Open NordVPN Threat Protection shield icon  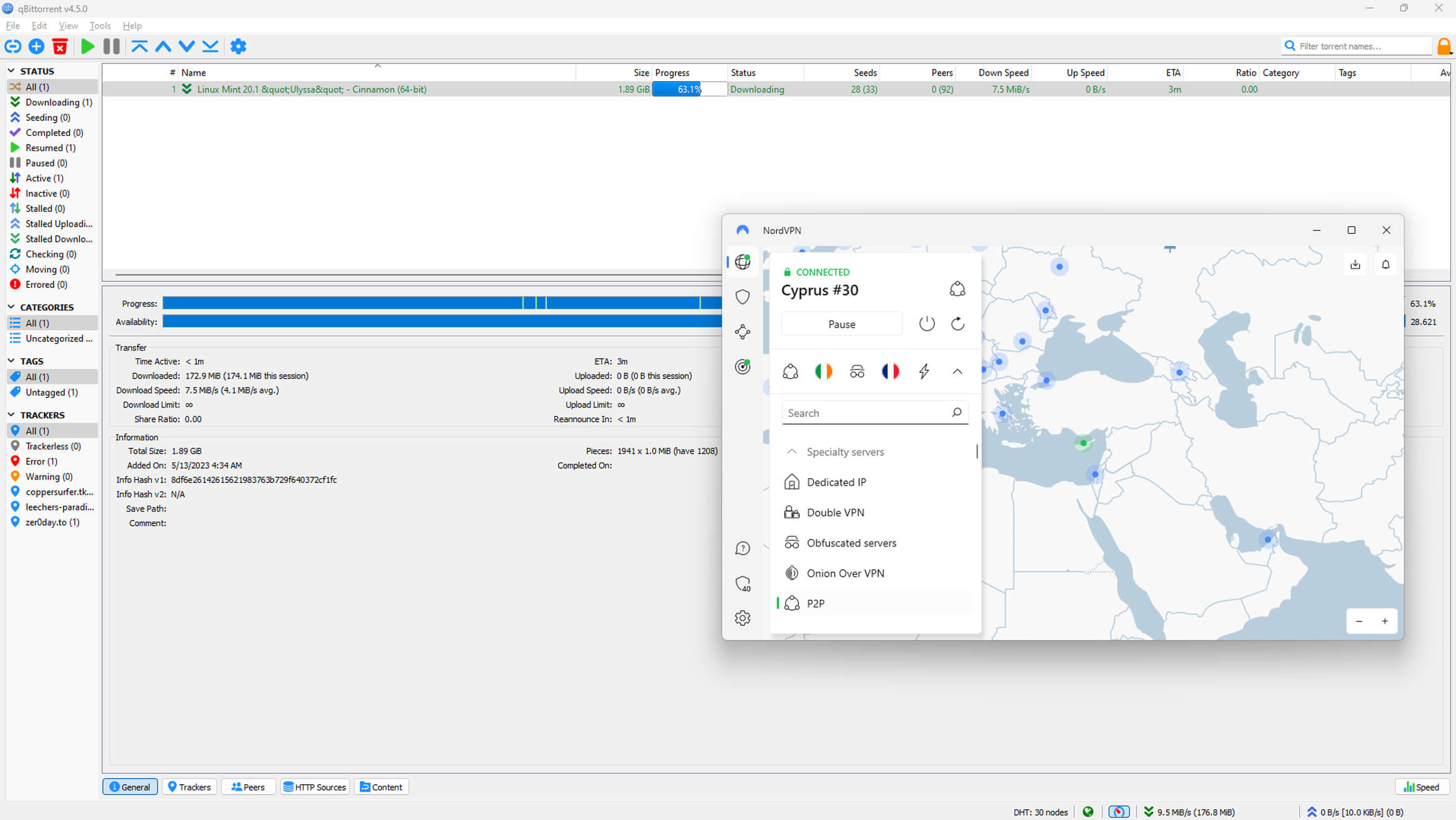coord(743,297)
